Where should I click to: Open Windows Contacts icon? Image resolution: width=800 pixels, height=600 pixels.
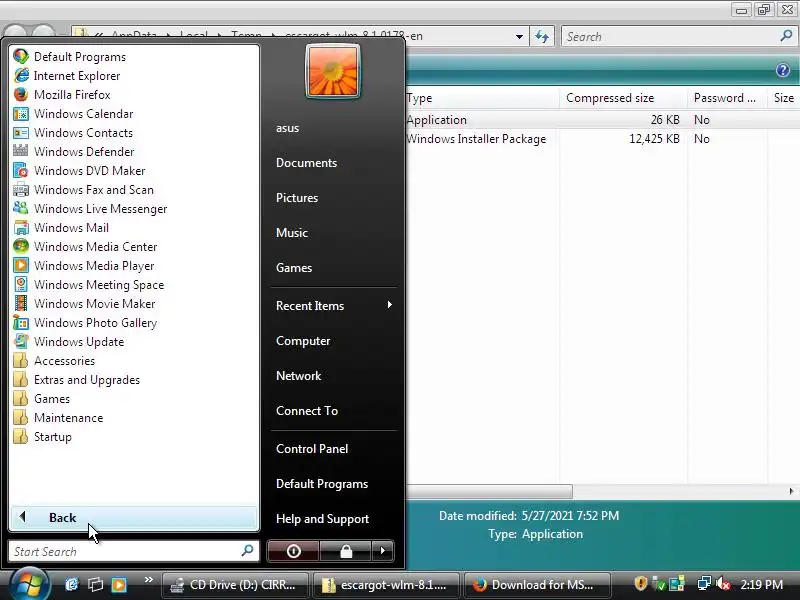click(21, 133)
